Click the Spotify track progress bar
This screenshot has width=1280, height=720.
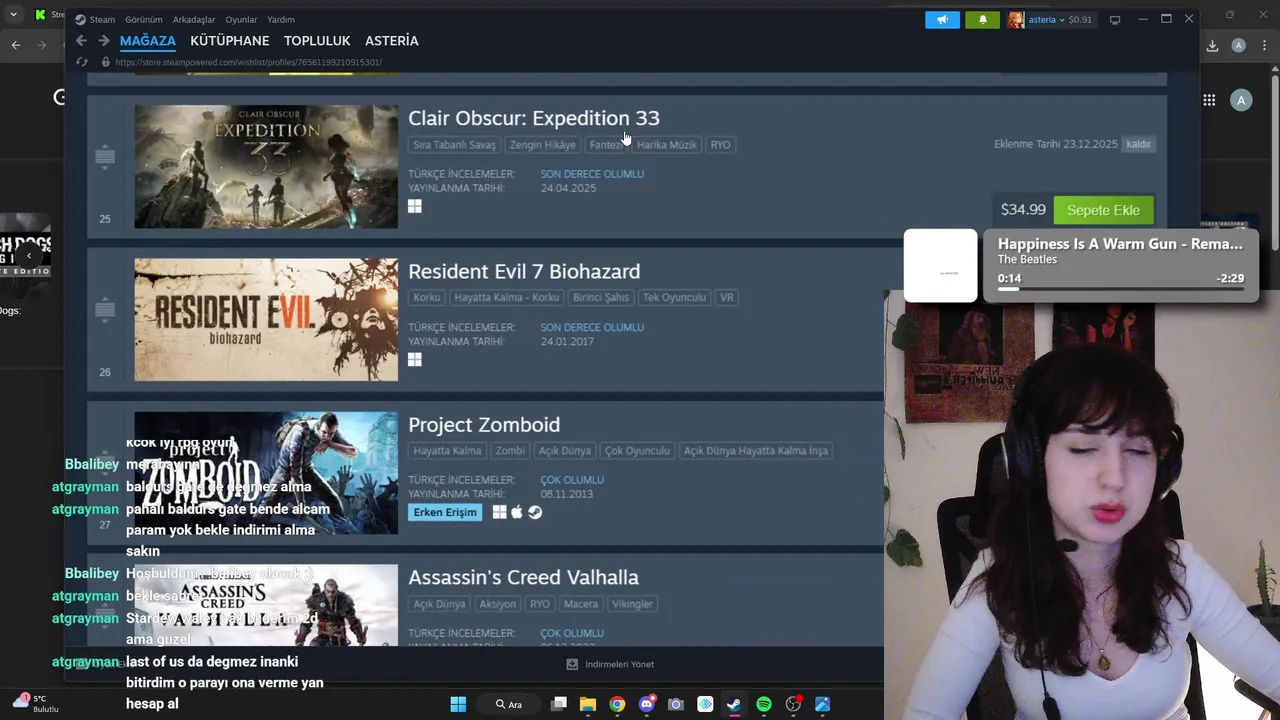click(1121, 290)
